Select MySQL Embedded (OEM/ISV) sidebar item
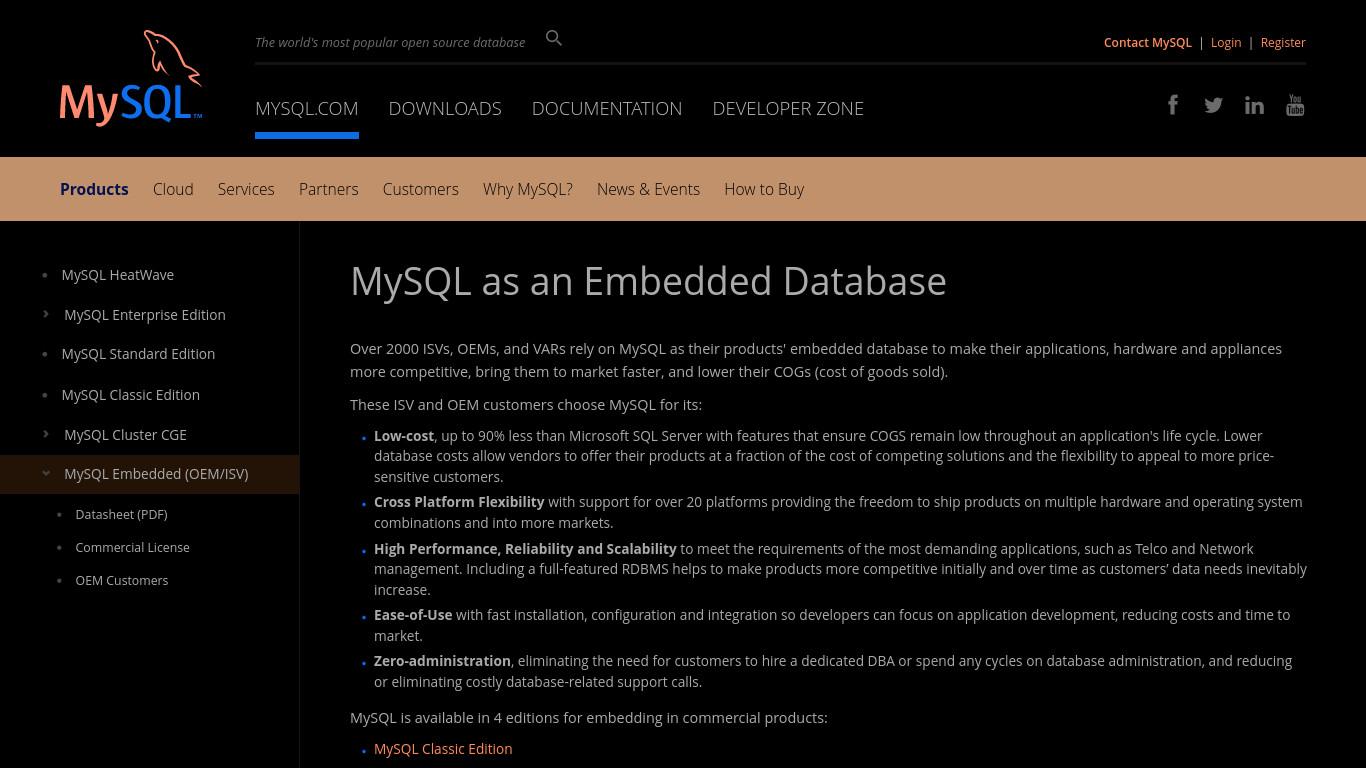 [156, 474]
